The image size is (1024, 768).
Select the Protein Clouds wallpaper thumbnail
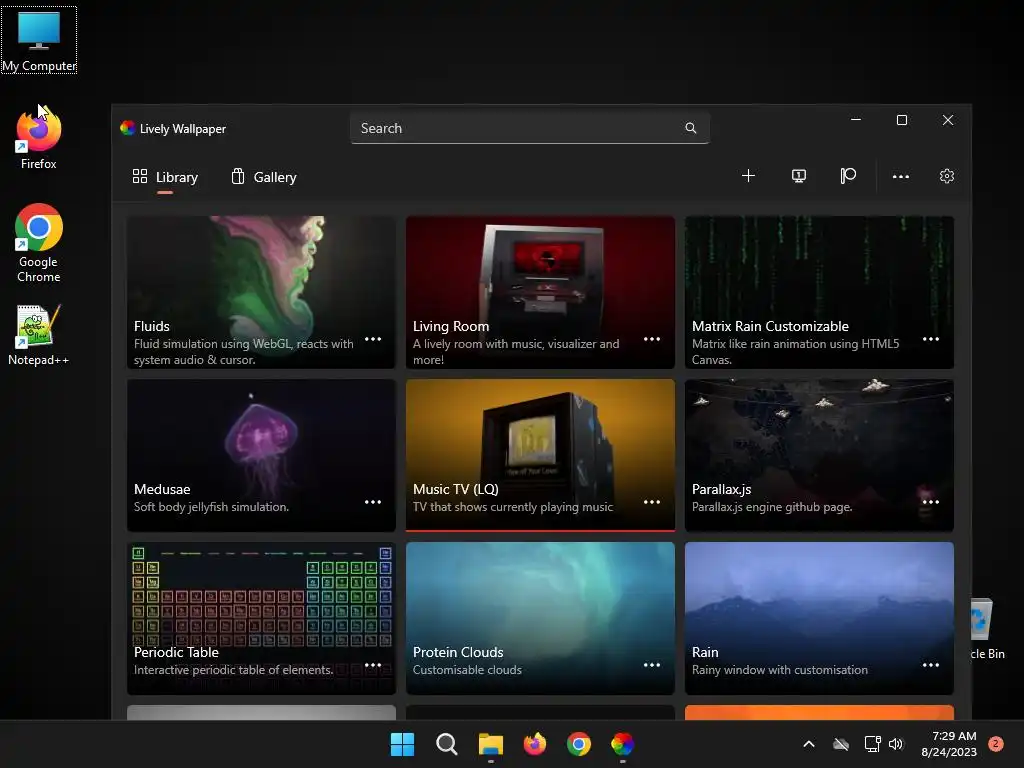[x=540, y=618]
